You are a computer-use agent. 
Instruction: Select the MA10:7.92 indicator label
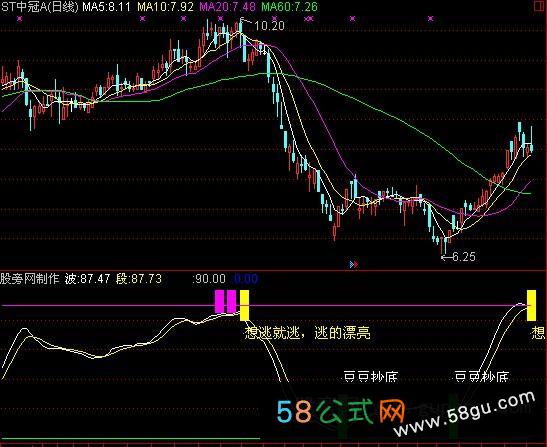[165, 6]
